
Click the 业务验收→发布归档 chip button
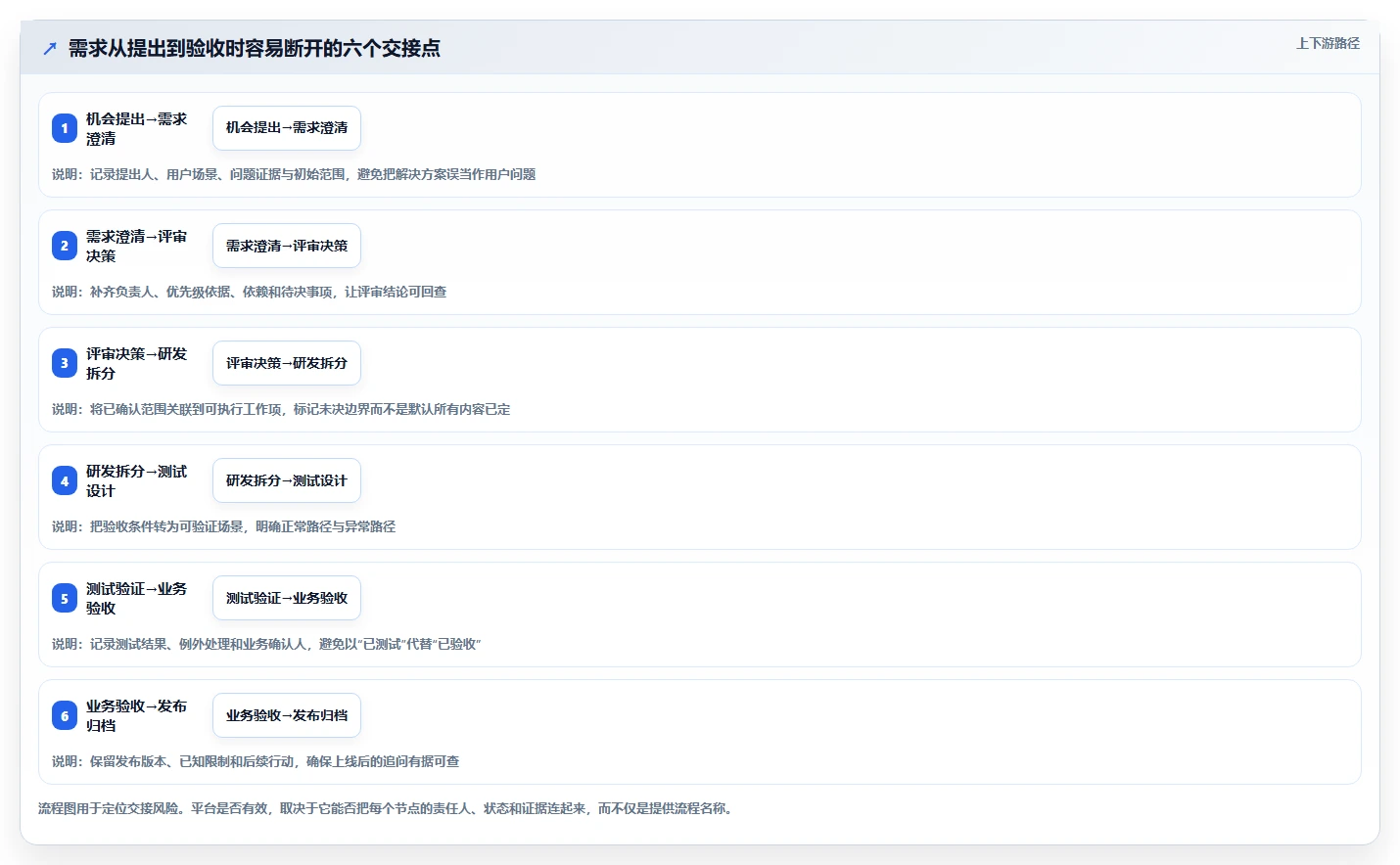pos(287,715)
